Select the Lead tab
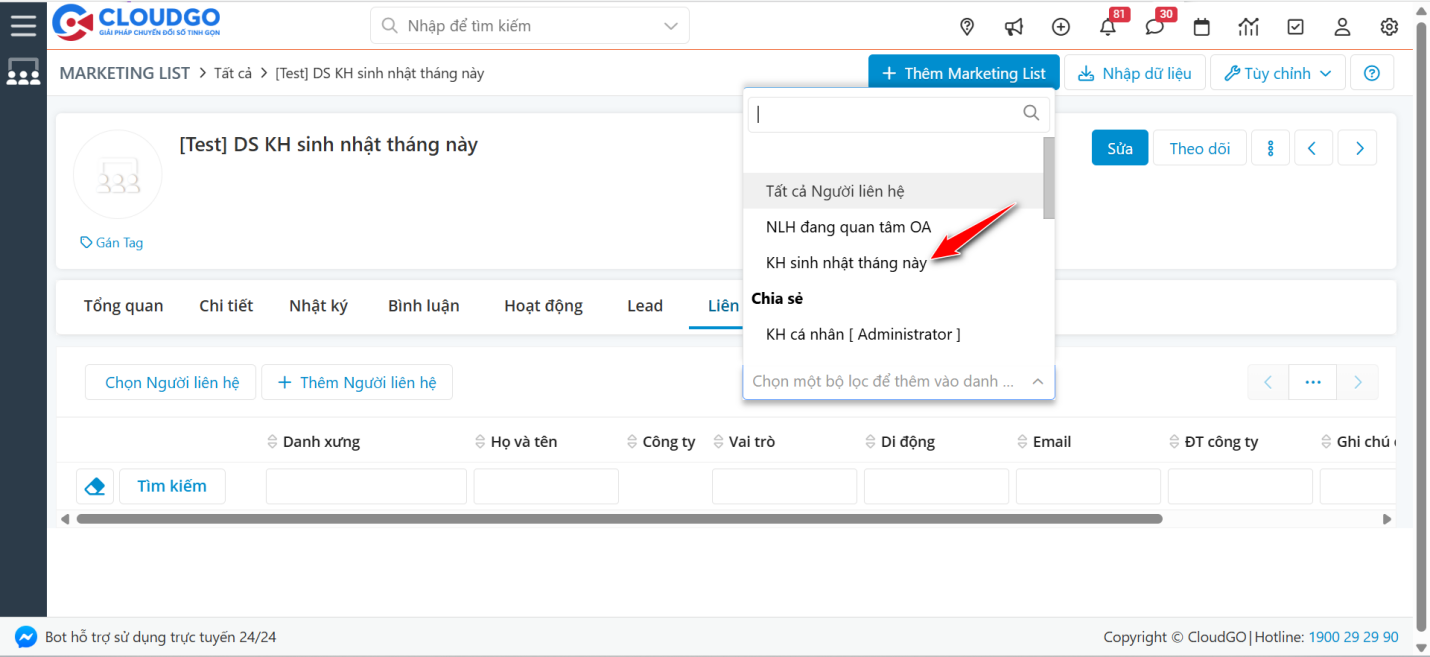 (644, 305)
